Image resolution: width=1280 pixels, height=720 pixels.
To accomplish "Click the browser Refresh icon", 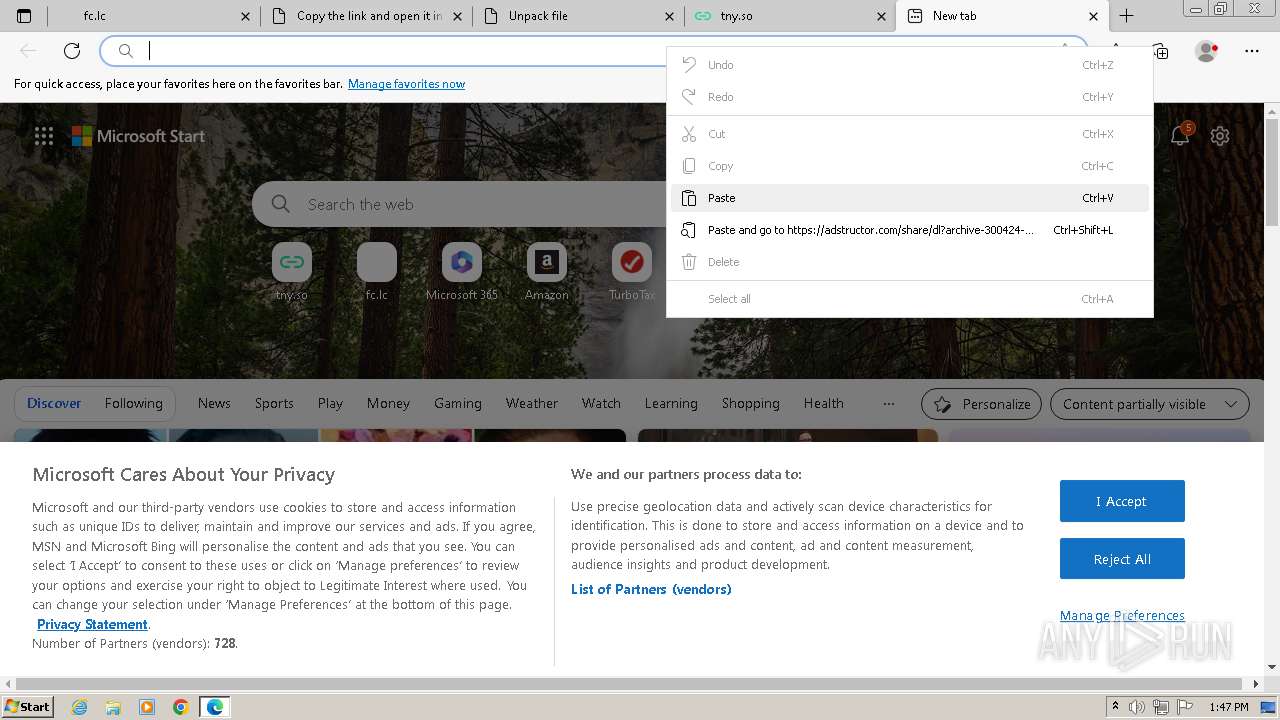I will (72, 51).
